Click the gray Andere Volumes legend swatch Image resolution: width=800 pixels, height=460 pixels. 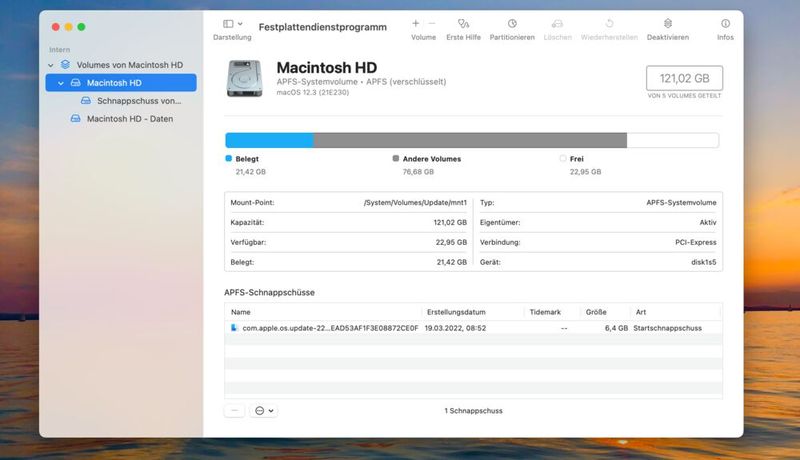(x=395, y=159)
